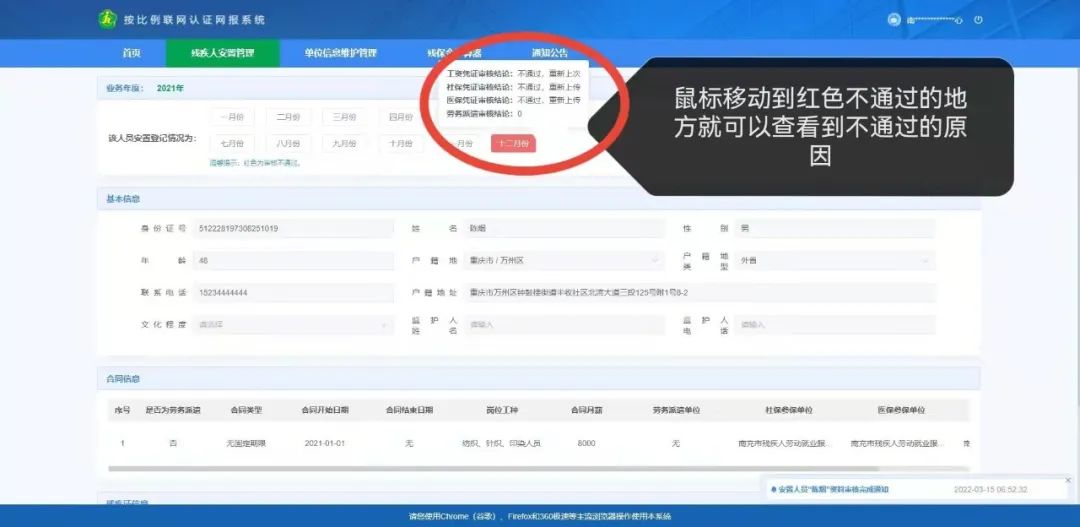Click the power logout icon

pyautogui.click(x=978, y=20)
